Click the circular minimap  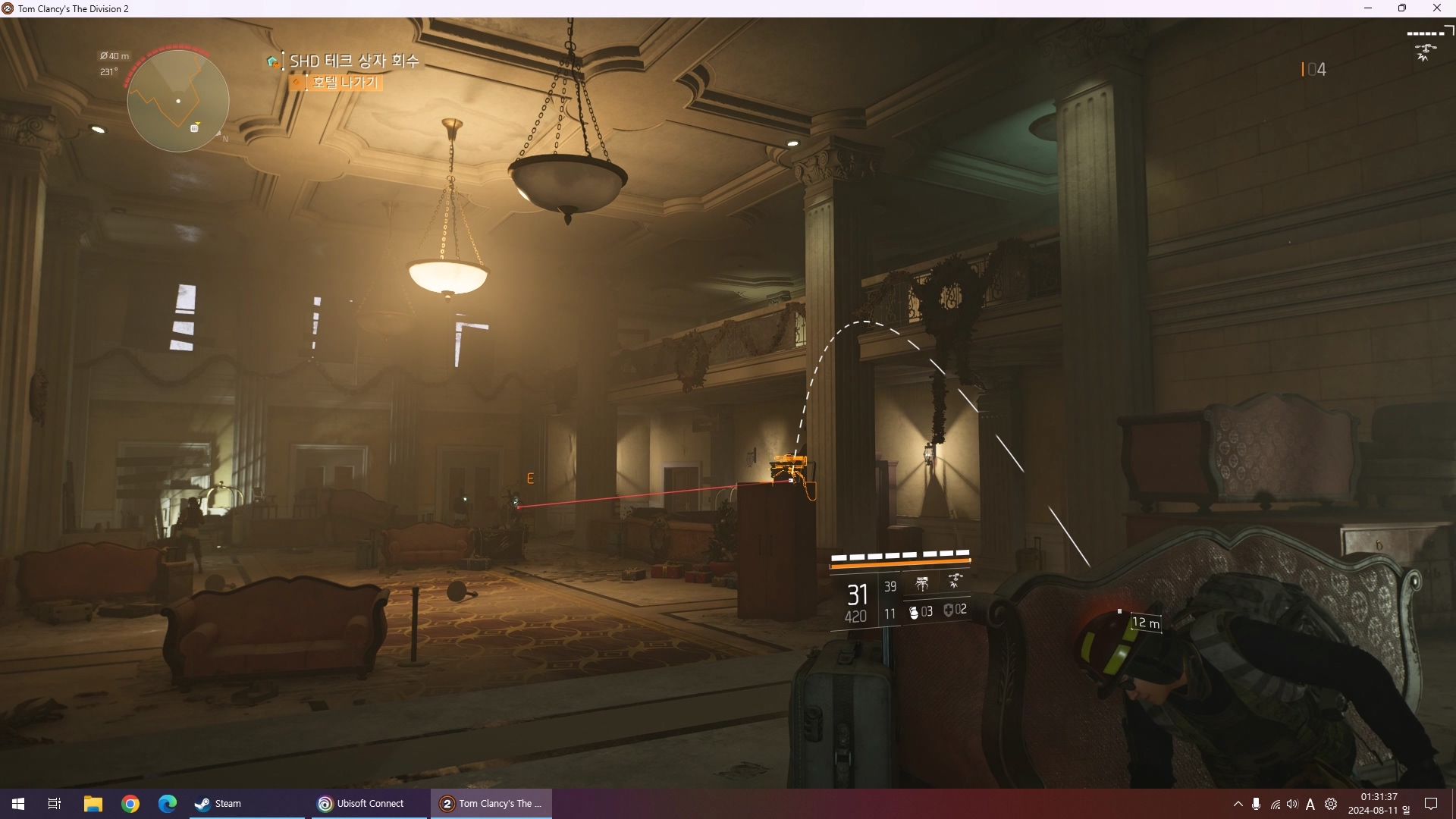point(178,101)
